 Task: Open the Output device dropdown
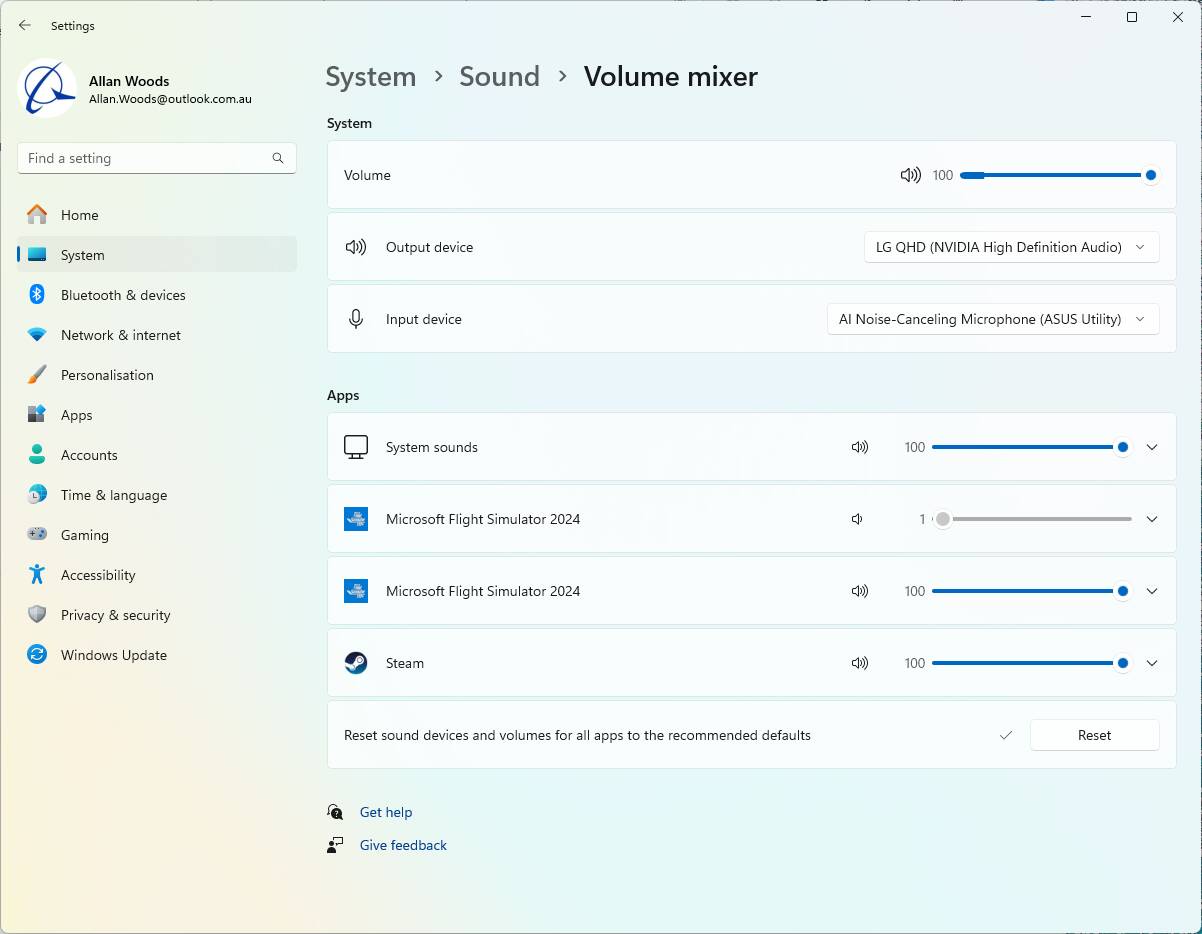[1011, 247]
